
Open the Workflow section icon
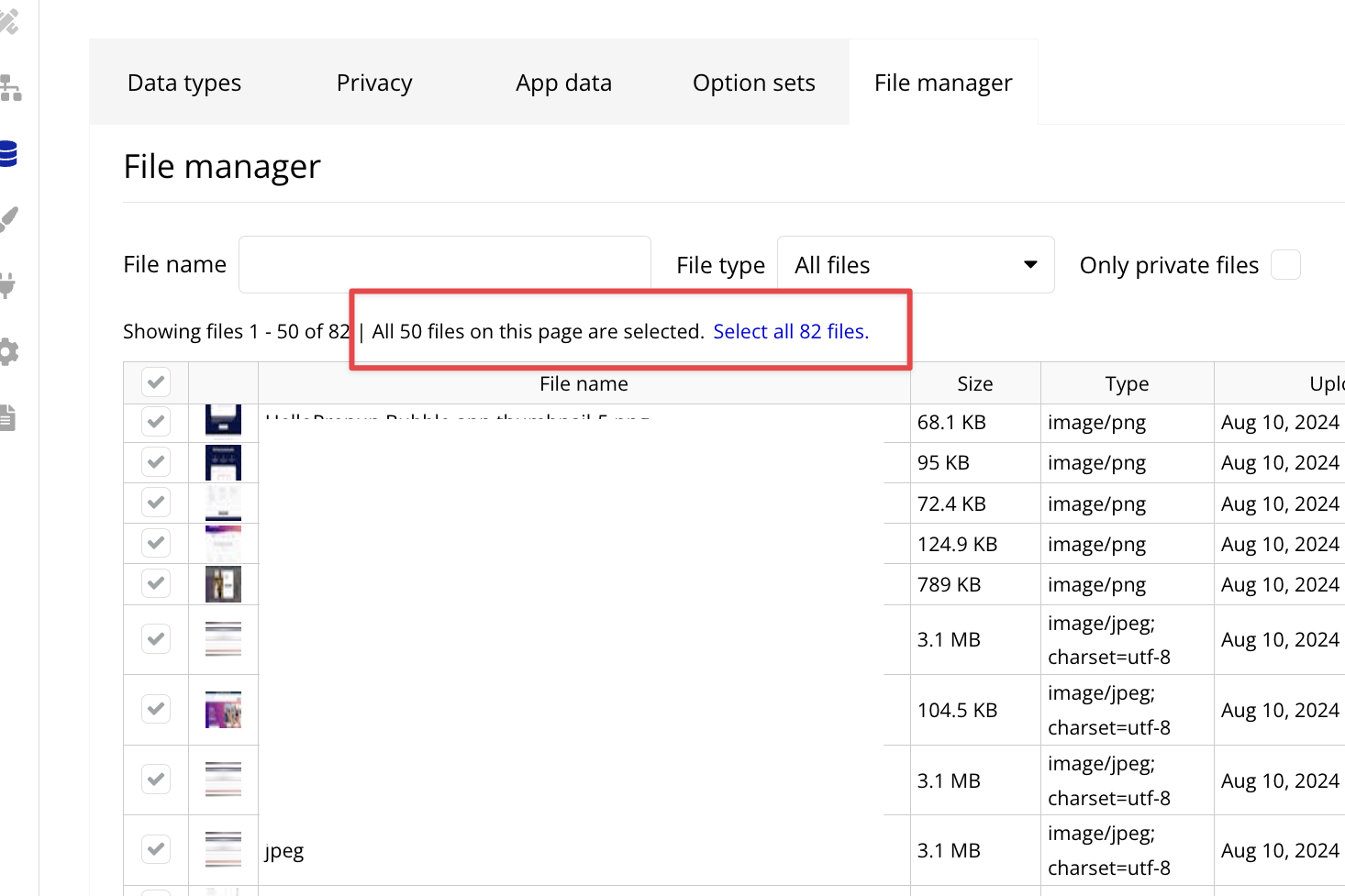pos(10,88)
